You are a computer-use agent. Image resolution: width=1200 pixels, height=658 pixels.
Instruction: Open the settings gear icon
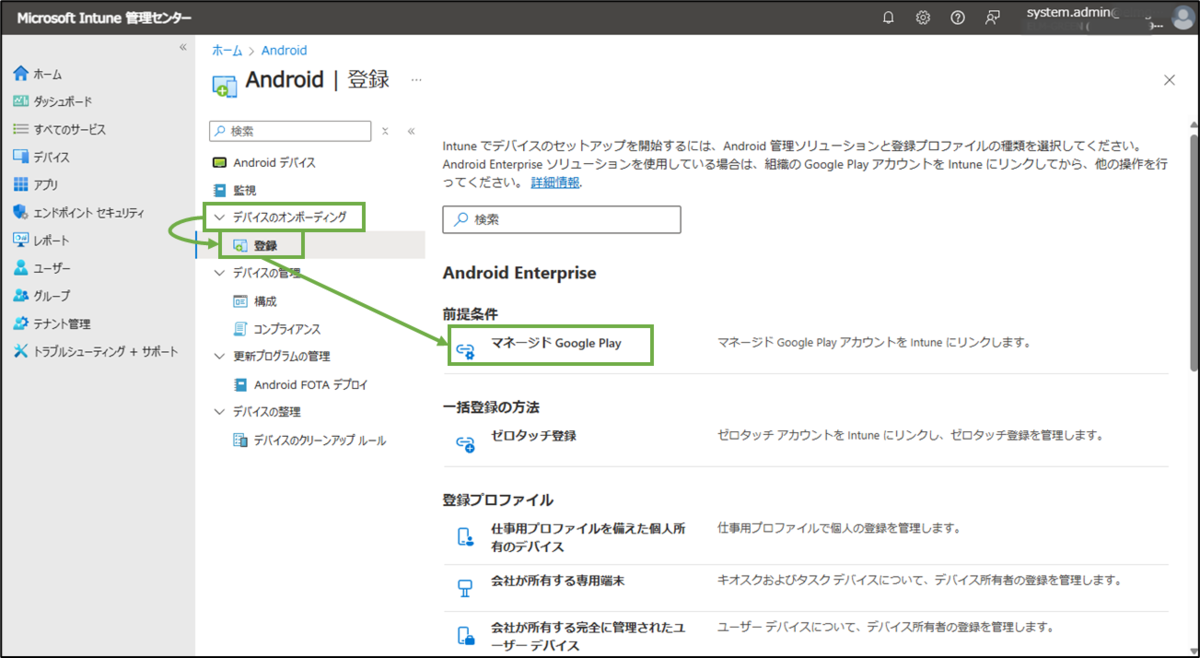(923, 18)
